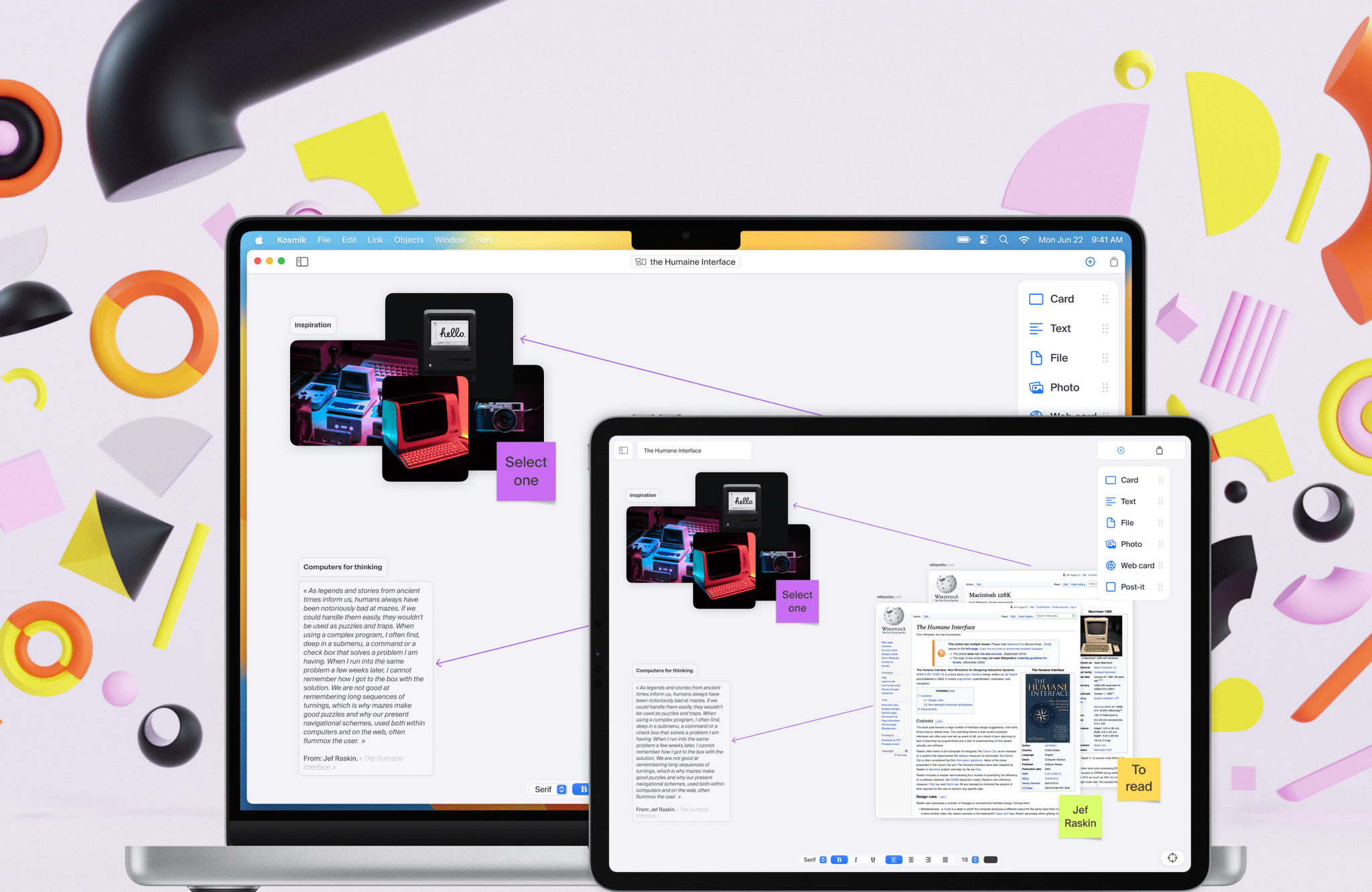Screen dimensions: 1372x892
Task: Click green 'Jef Raskin' post-it on iPad
Action: 1080,816
